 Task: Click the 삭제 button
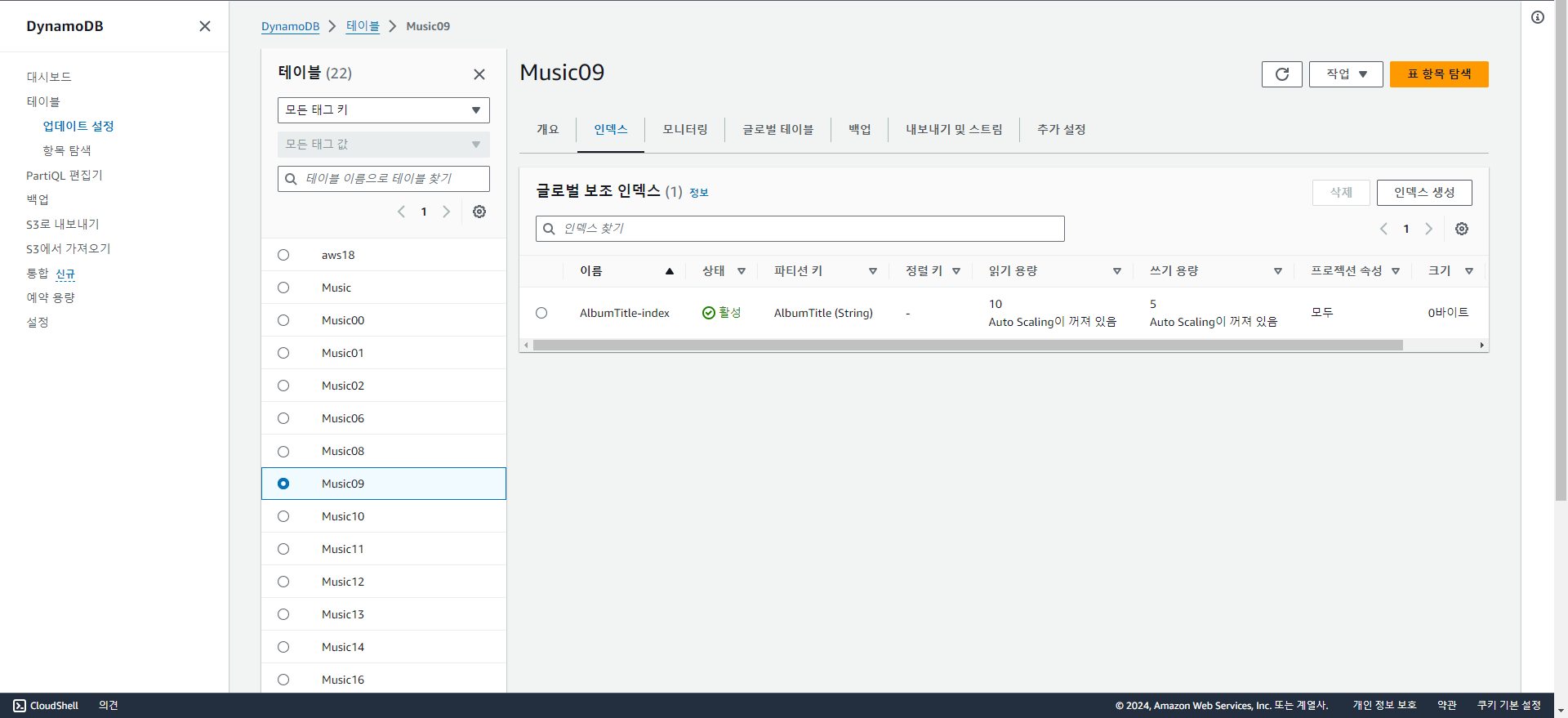point(1341,193)
